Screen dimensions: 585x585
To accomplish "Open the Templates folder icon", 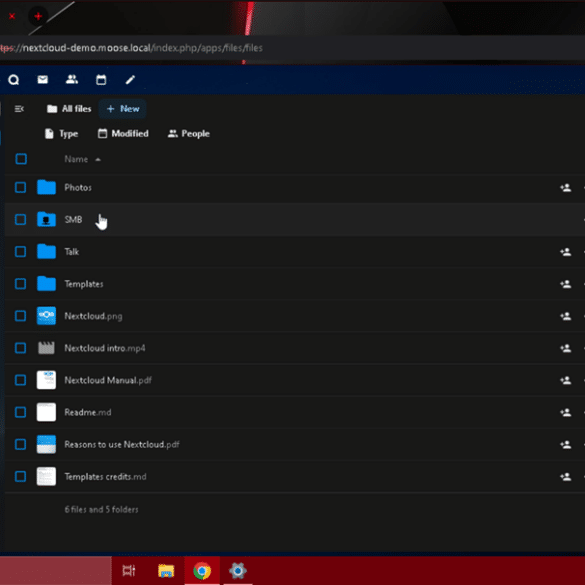I will (x=46, y=283).
